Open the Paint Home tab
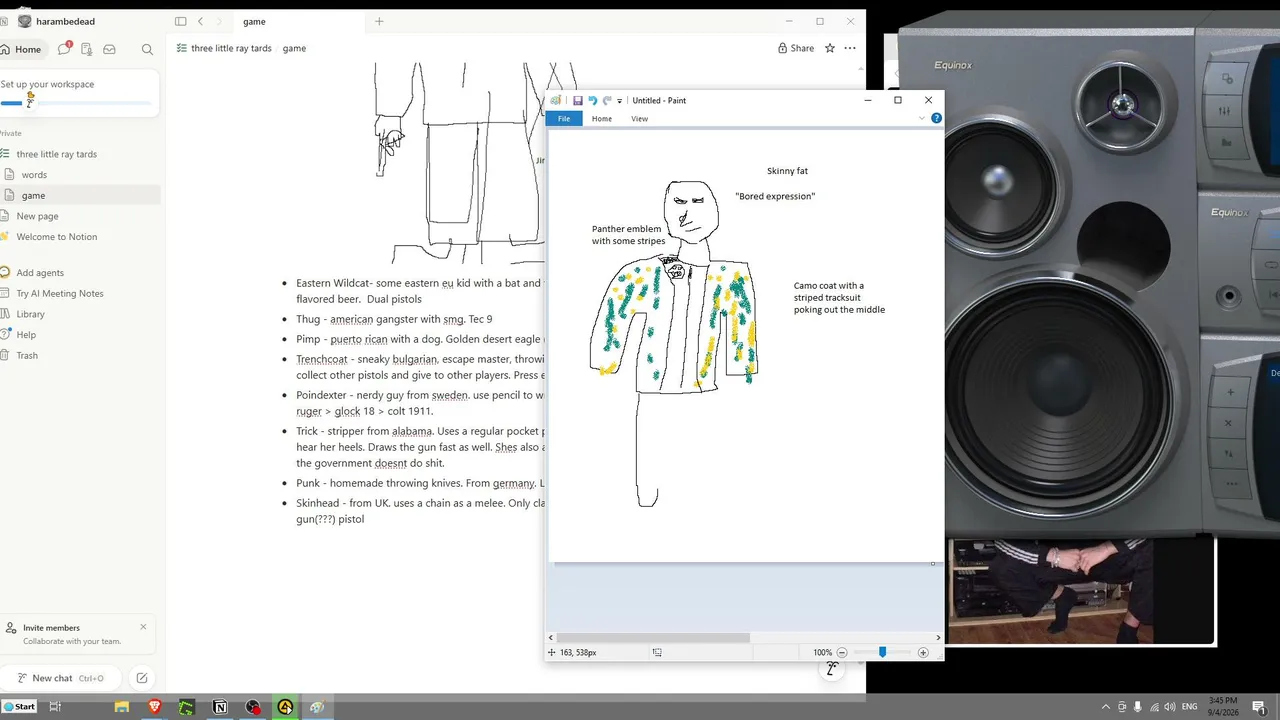Screen dimensions: 1280x720 pyautogui.click(x=601, y=118)
